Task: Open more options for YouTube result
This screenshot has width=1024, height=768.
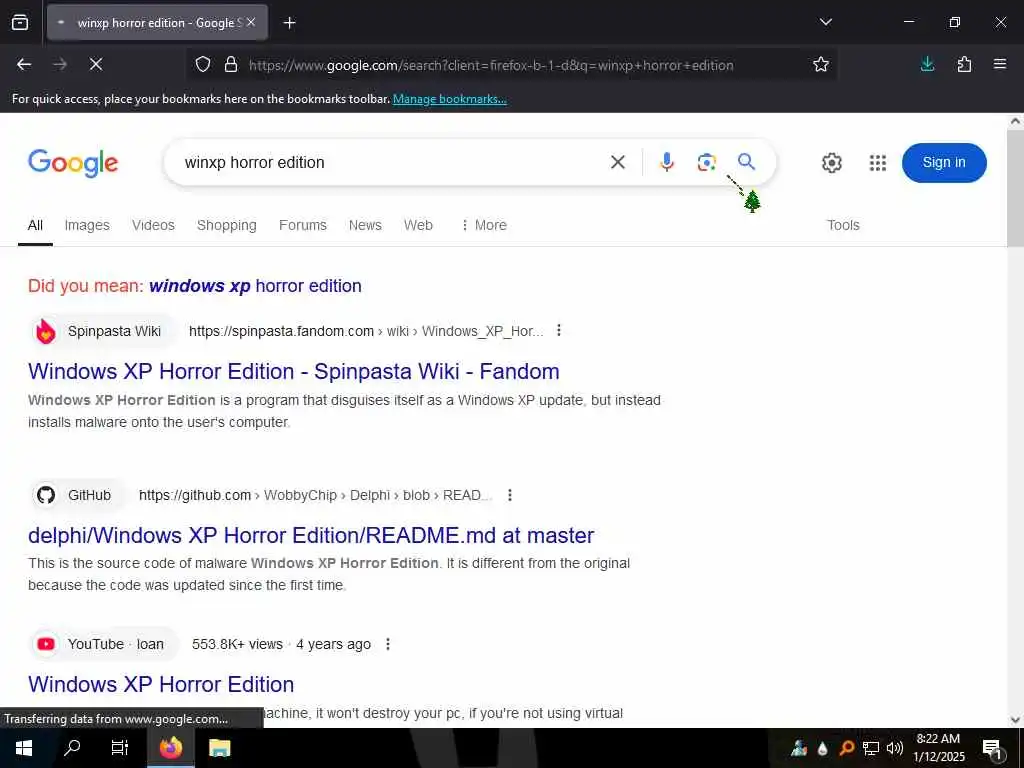Action: point(387,644)
